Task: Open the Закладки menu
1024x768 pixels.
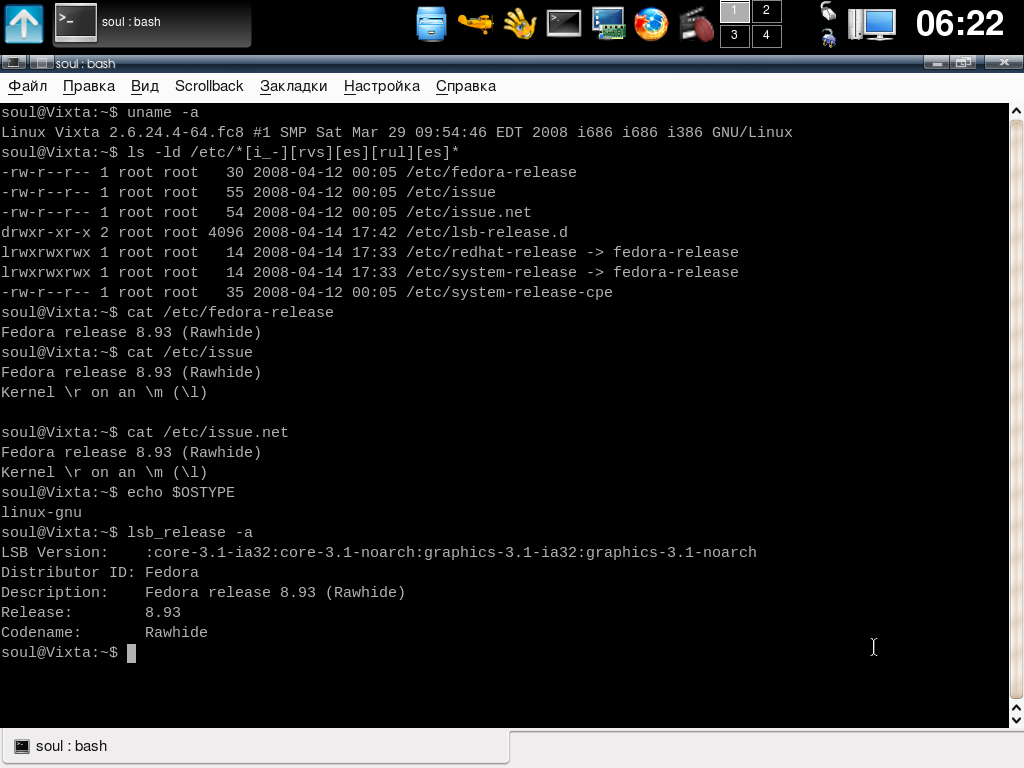Action: (x=293, y=86)
